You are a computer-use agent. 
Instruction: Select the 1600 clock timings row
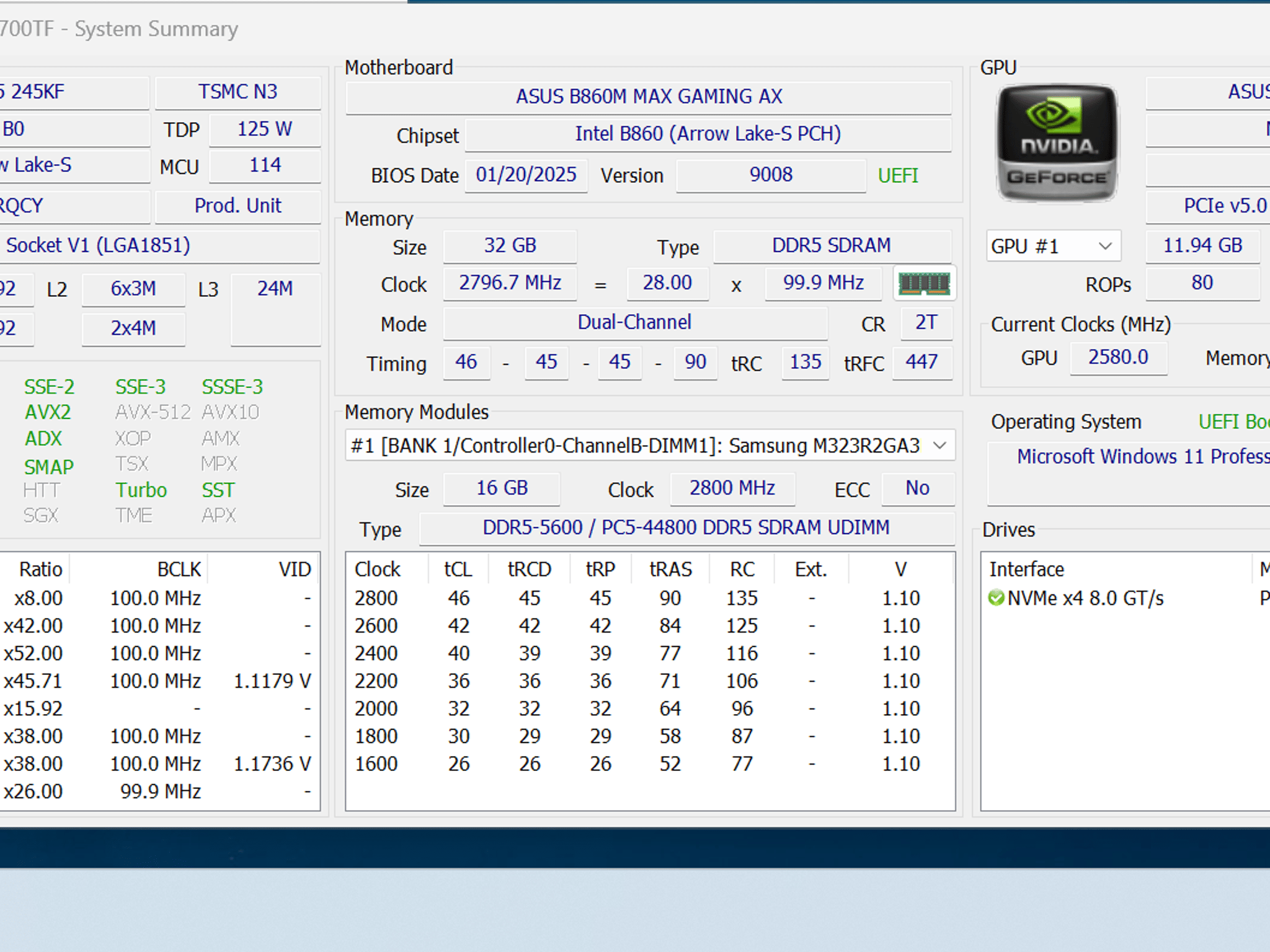[x=650, y=764]
